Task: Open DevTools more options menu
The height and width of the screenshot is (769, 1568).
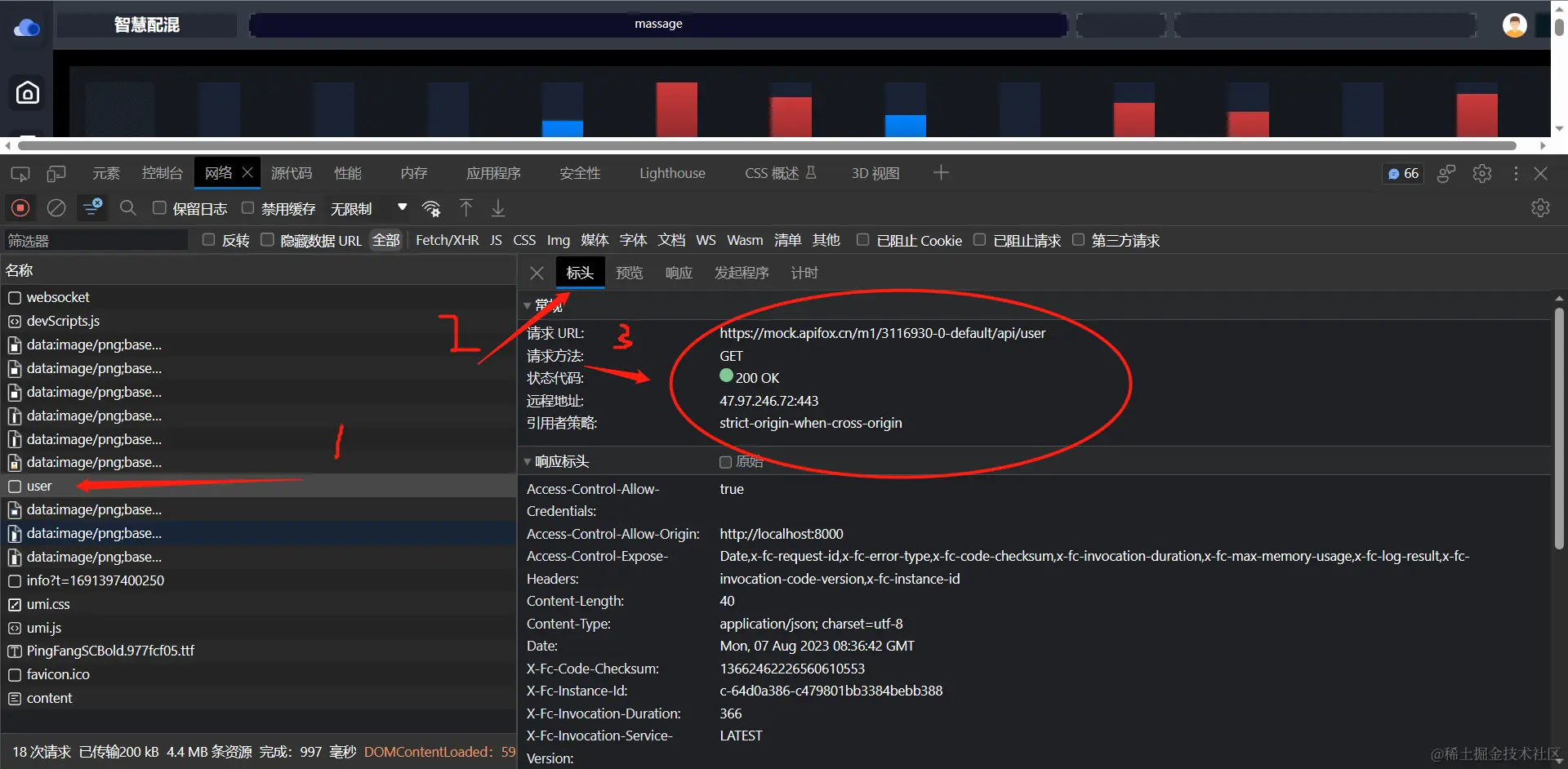Action: tap(1516, 174)
